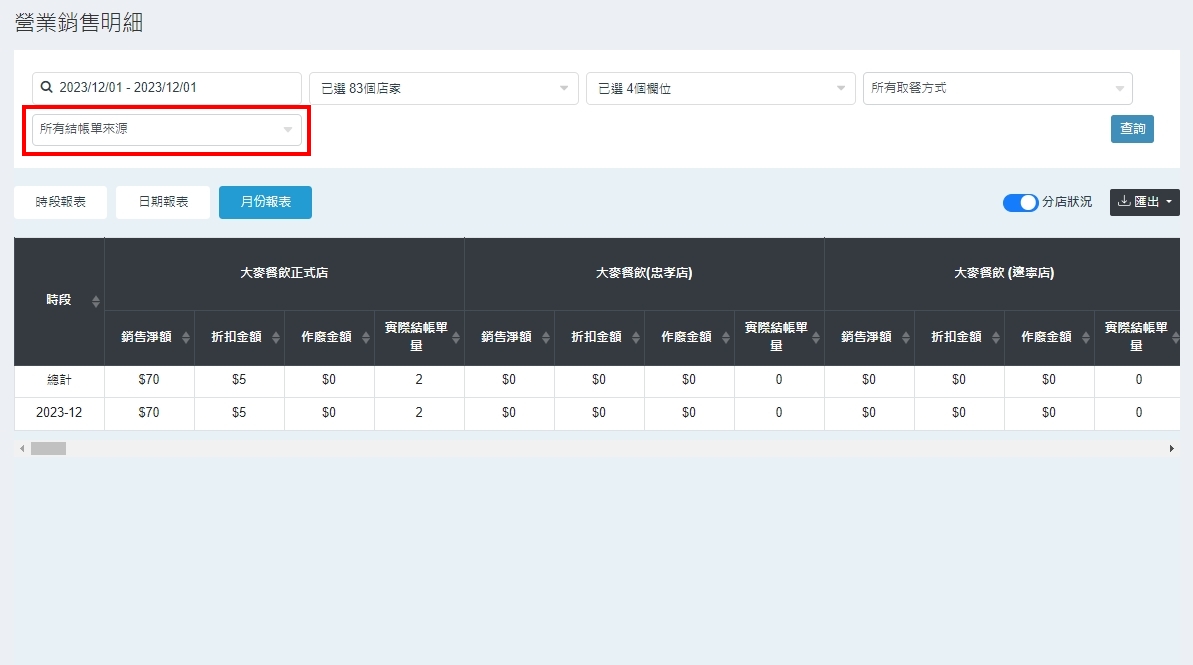
Task: Click the horizontal scrollbar right arrow
Action: coord(1172,449)
